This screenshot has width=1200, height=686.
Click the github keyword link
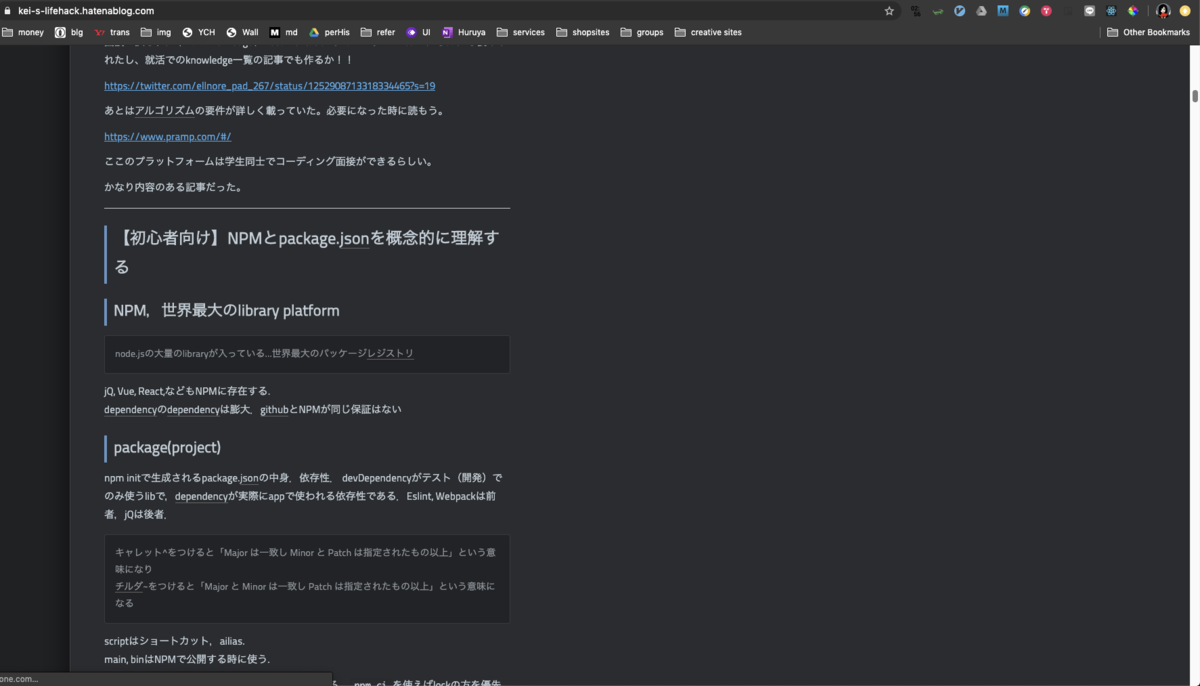[x=274, y=410]
